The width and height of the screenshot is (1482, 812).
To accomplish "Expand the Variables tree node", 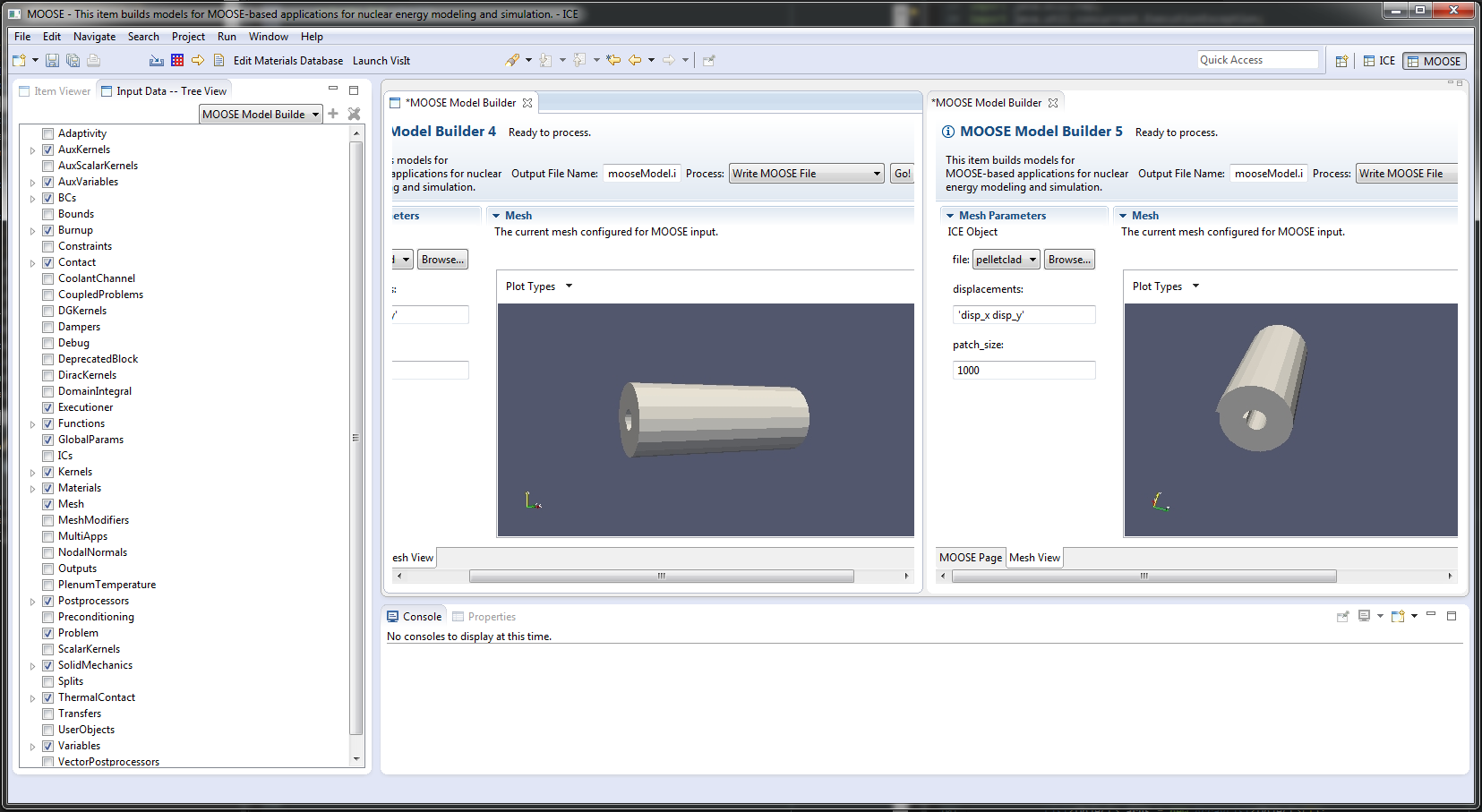I will (x=33, y=747).
